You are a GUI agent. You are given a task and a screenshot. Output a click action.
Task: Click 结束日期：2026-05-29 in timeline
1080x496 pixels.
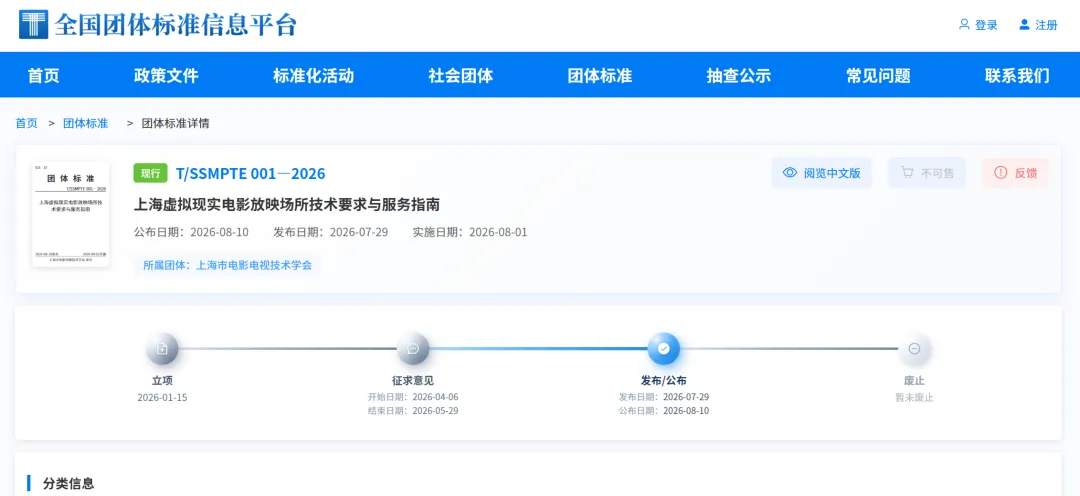[413, 411]
